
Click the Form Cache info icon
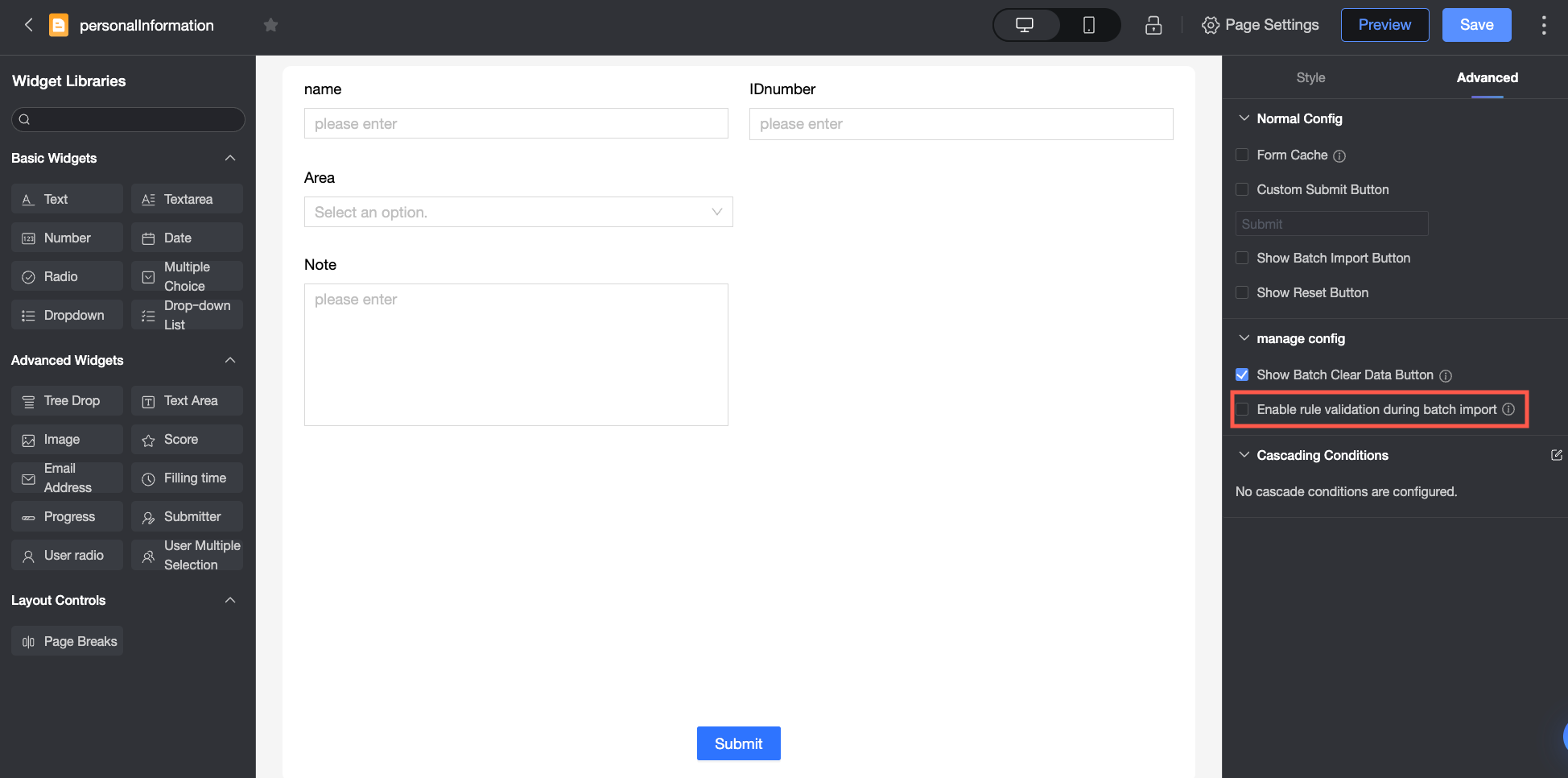click(x=1339, y=156)
